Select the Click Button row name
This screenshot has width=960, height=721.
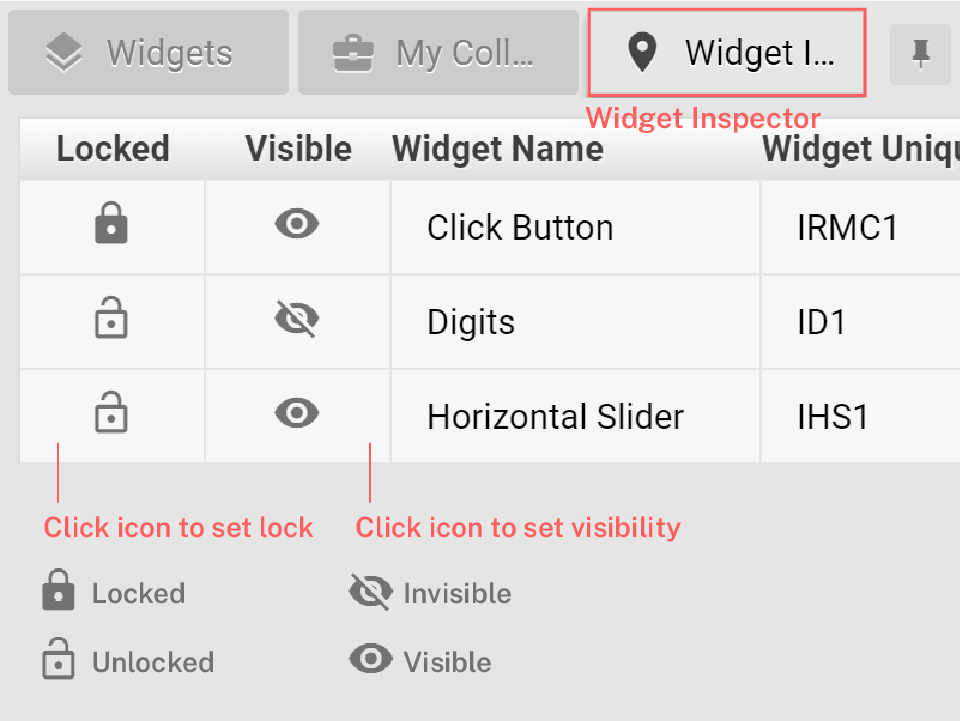(520, 228)
